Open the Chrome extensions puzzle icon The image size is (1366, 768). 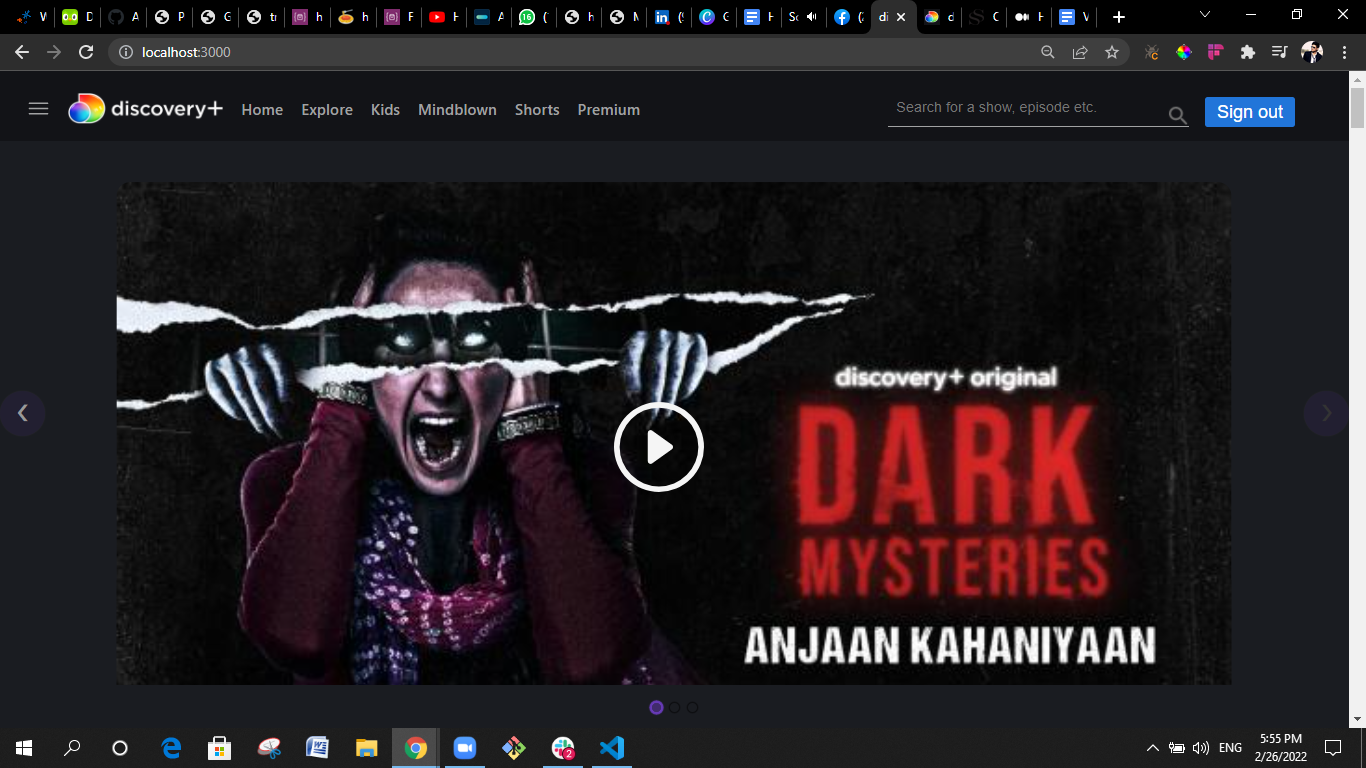point(1247,52)
